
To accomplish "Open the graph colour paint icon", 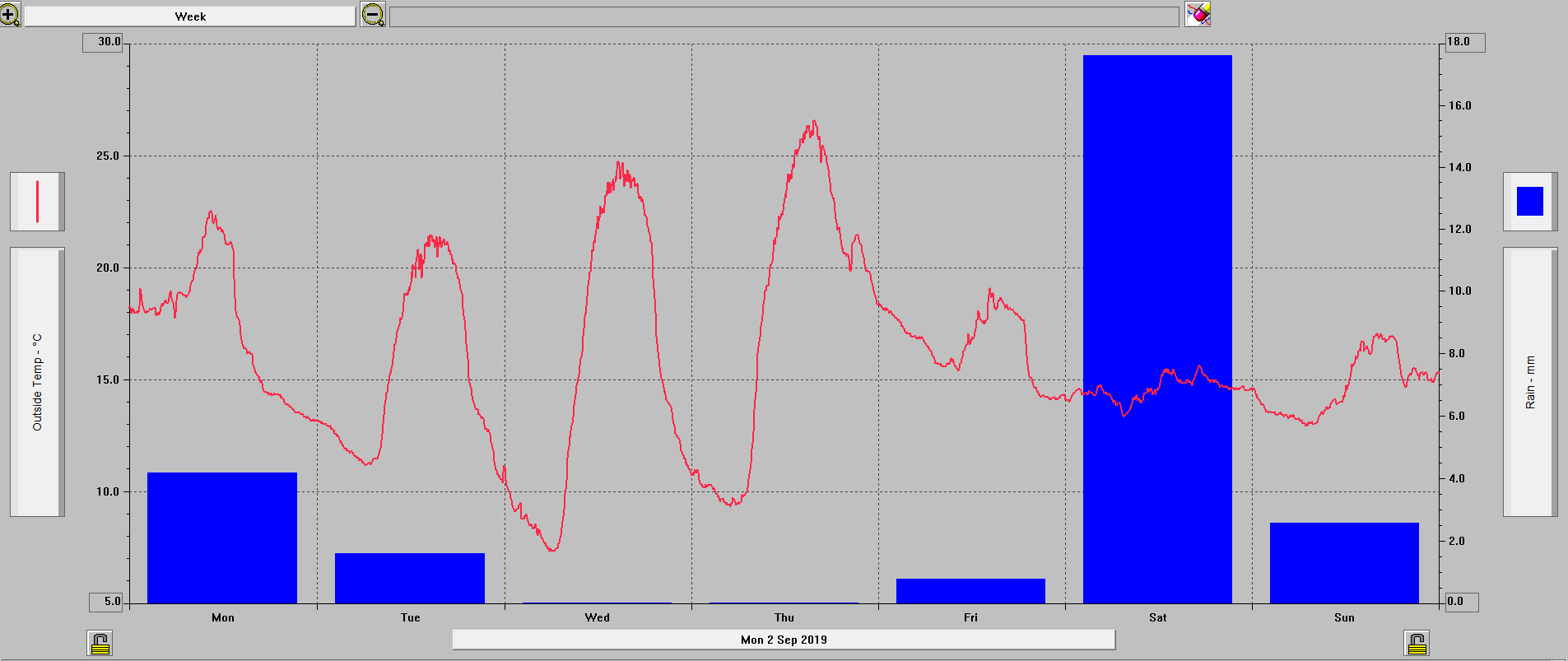I will [x=1198, y=14].
